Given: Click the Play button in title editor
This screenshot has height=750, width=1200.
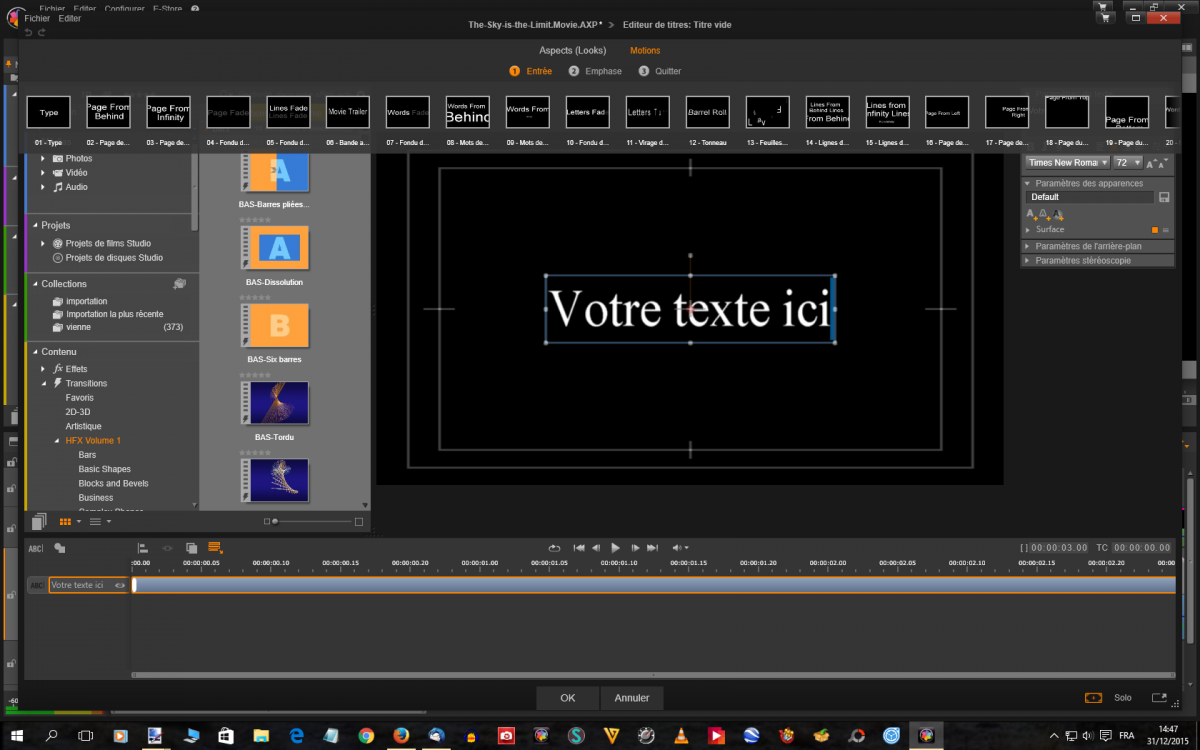Looking at the screenshot, I should click(615, 548).
